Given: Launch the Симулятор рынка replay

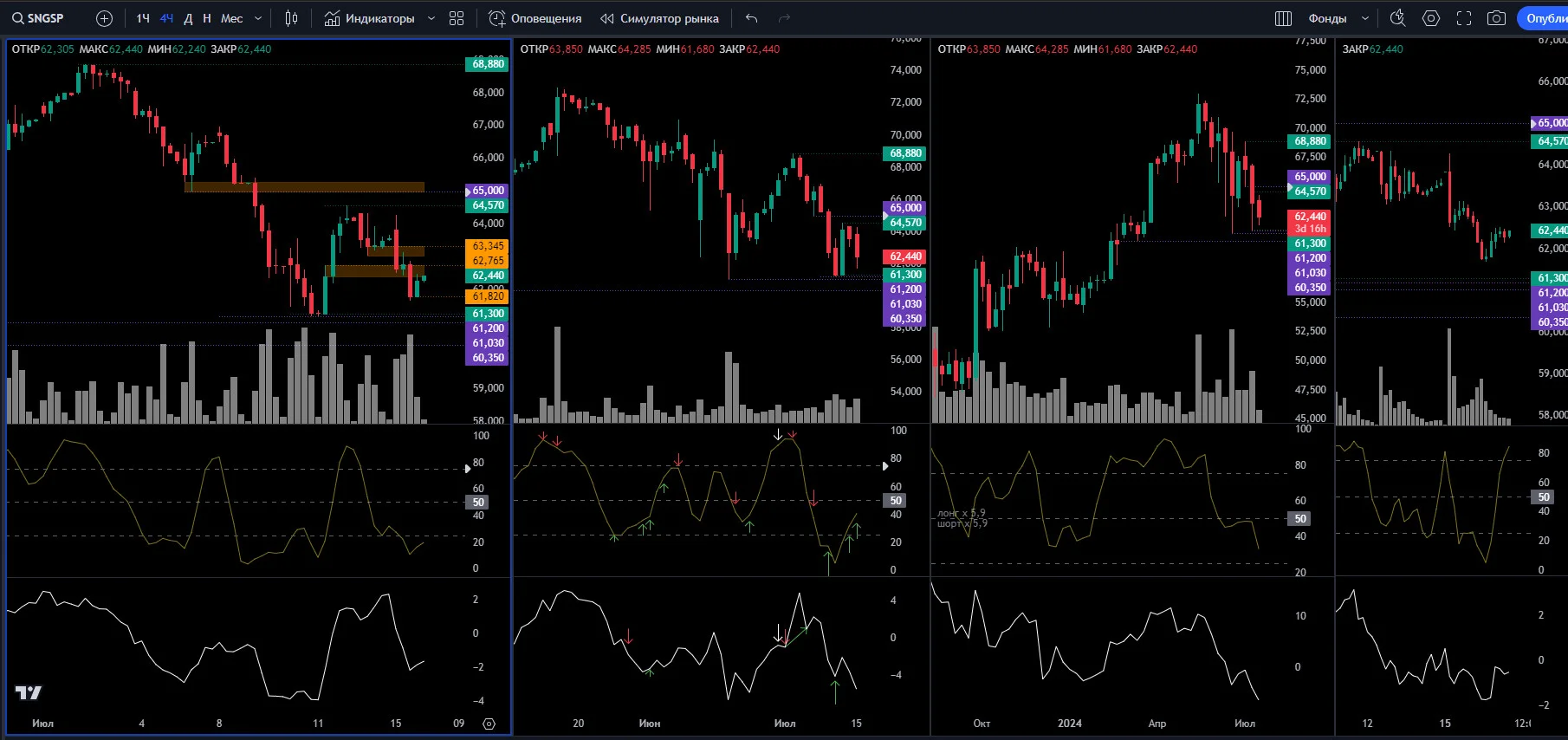Looking at the screenshot, I should (660, 18).
